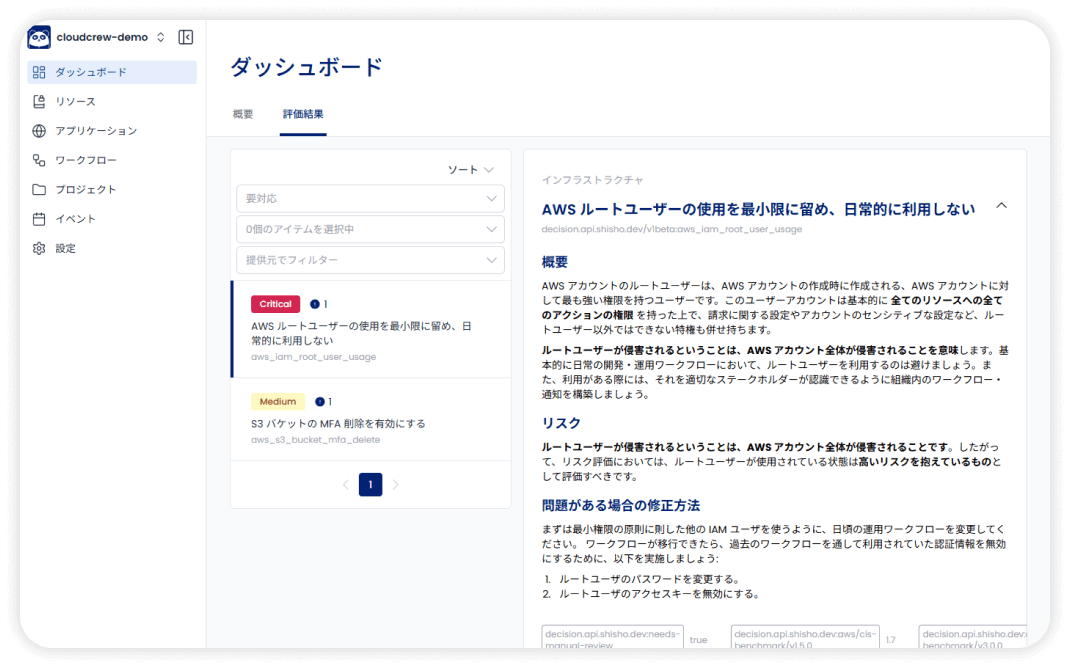Image resolution: width=1070 pixels, height=668 pixels.
Task: Open the ソート sort dropdown
Action: click(470, 170)
